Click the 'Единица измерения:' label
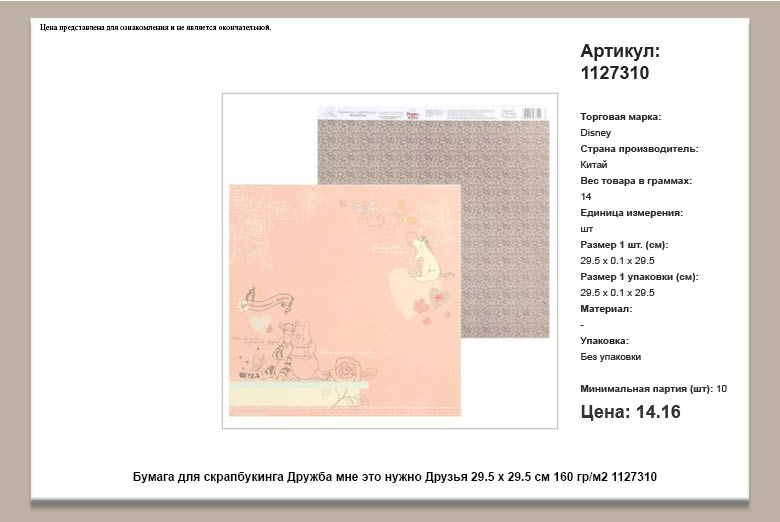780x522 pixels. [631, 213]
